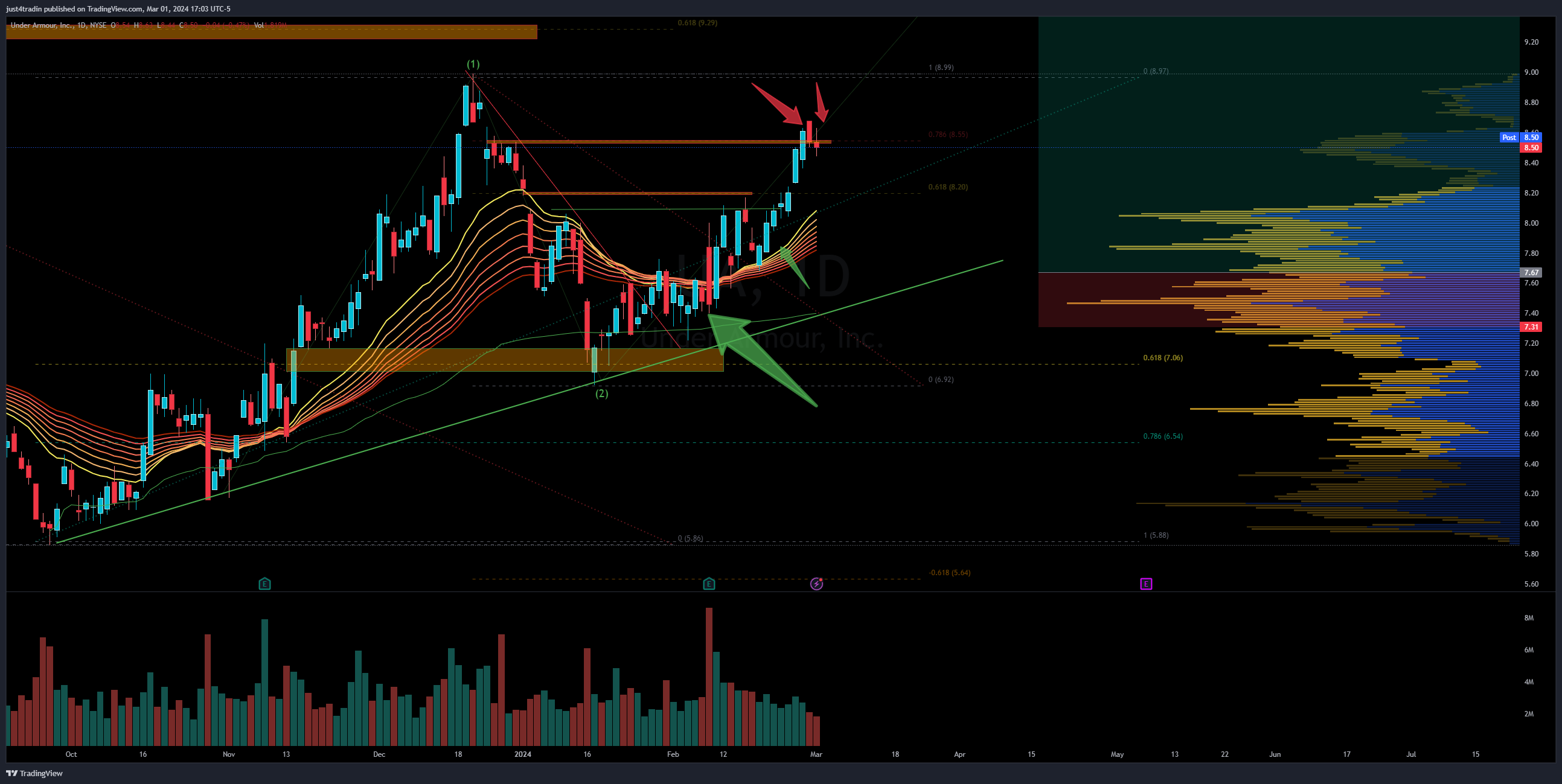Click Dec on the time axis
The image size is (1562, 784).
pyautogui.click(x=379, y=754)
